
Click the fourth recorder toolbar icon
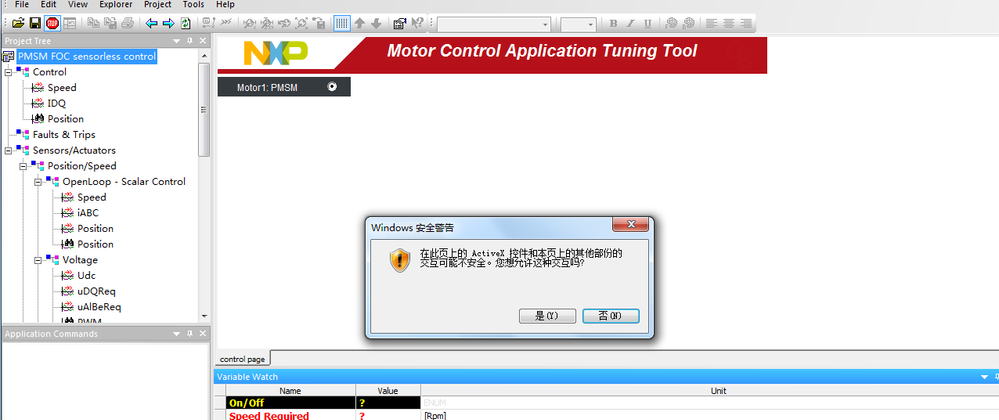coord(301,24)
